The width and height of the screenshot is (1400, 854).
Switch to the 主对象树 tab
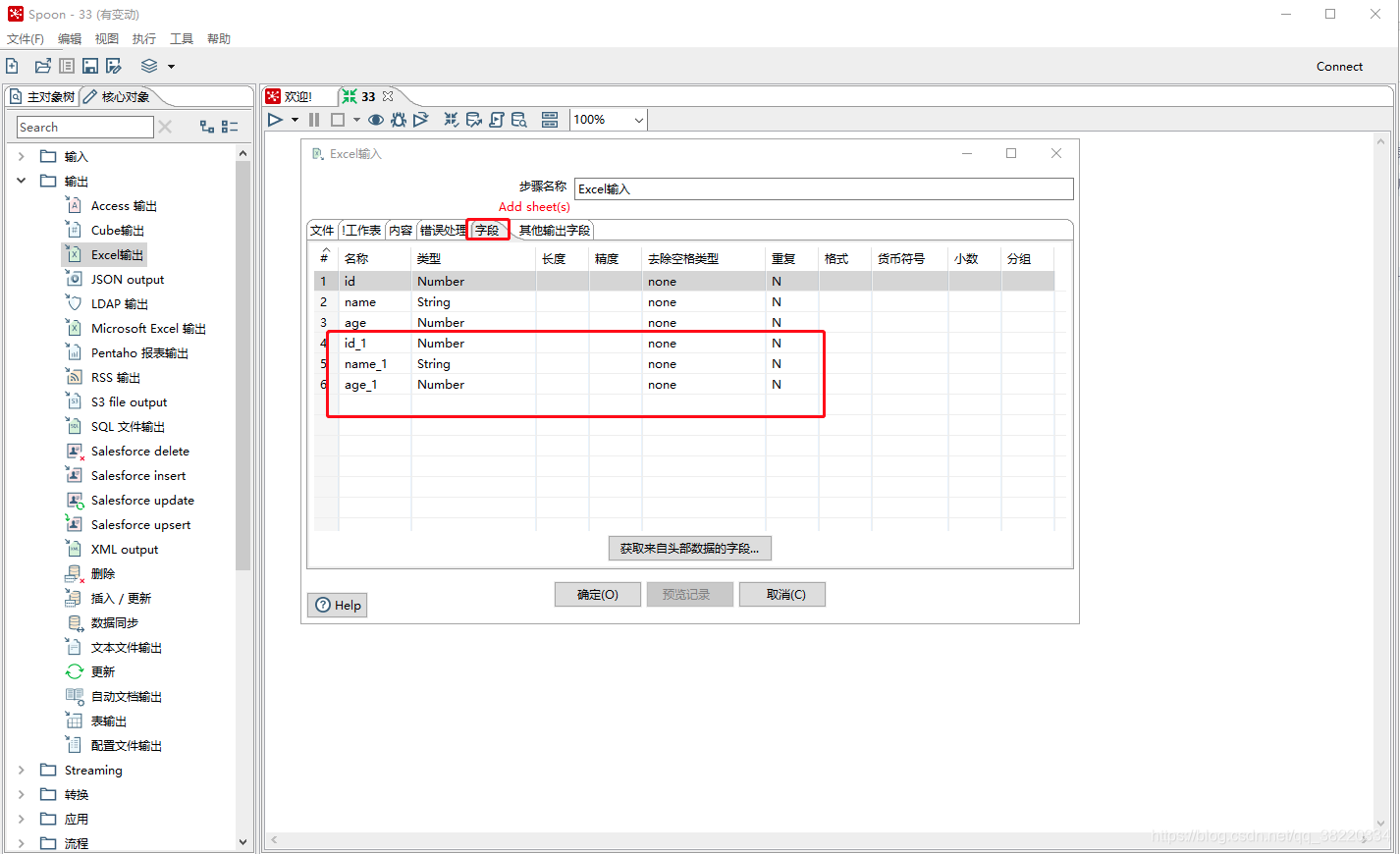coord(42,96)
